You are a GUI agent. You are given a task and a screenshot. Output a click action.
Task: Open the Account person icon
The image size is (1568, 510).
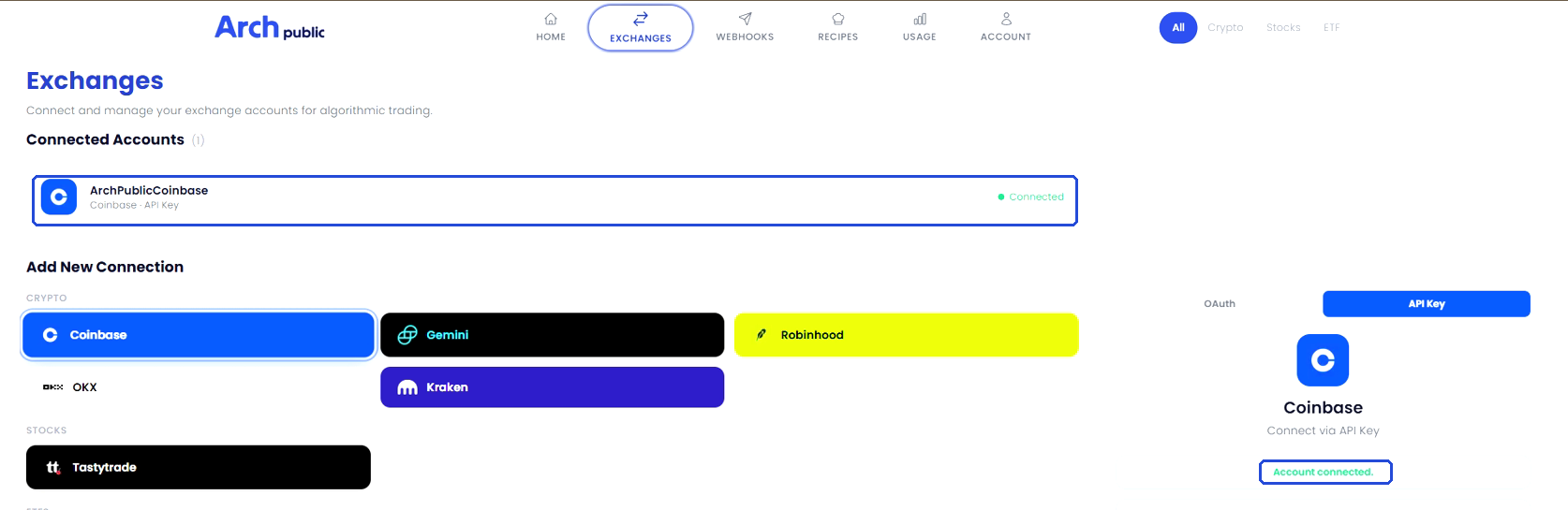pyautogui.click(x=1006, y=19)
